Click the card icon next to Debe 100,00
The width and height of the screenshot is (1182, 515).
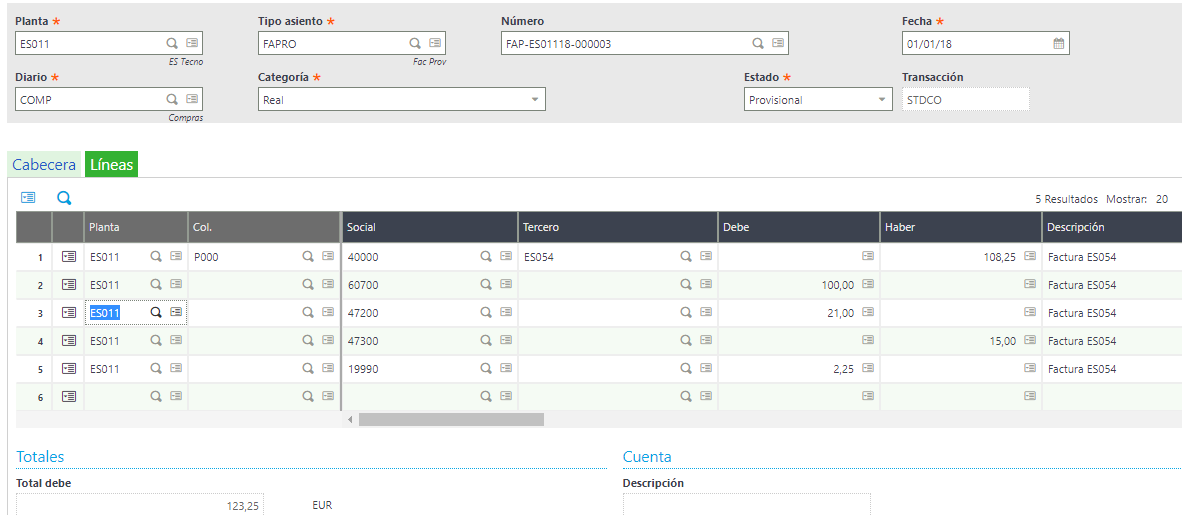click(868, 284)
